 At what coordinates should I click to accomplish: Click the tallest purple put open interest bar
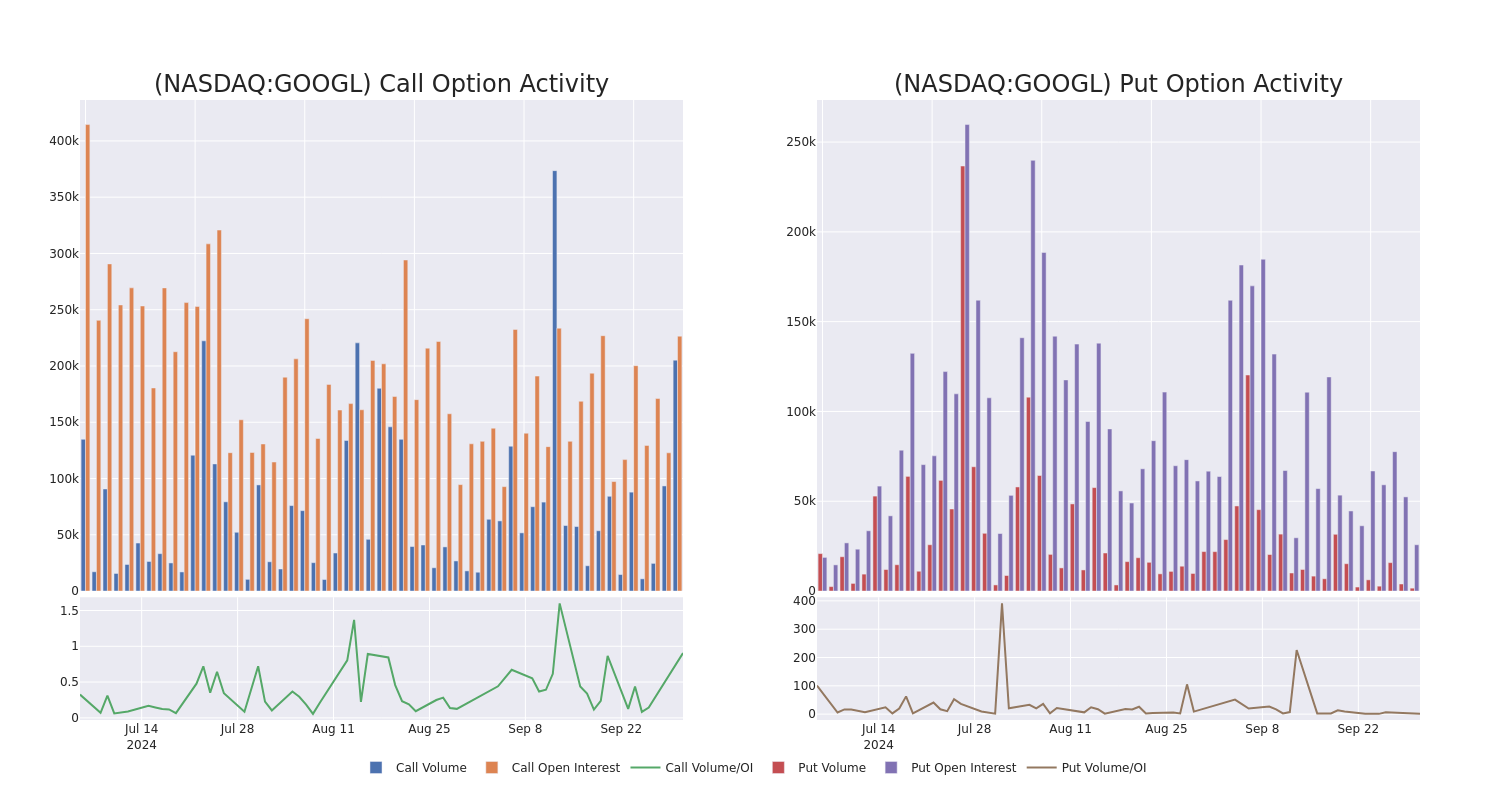(967, 357)
